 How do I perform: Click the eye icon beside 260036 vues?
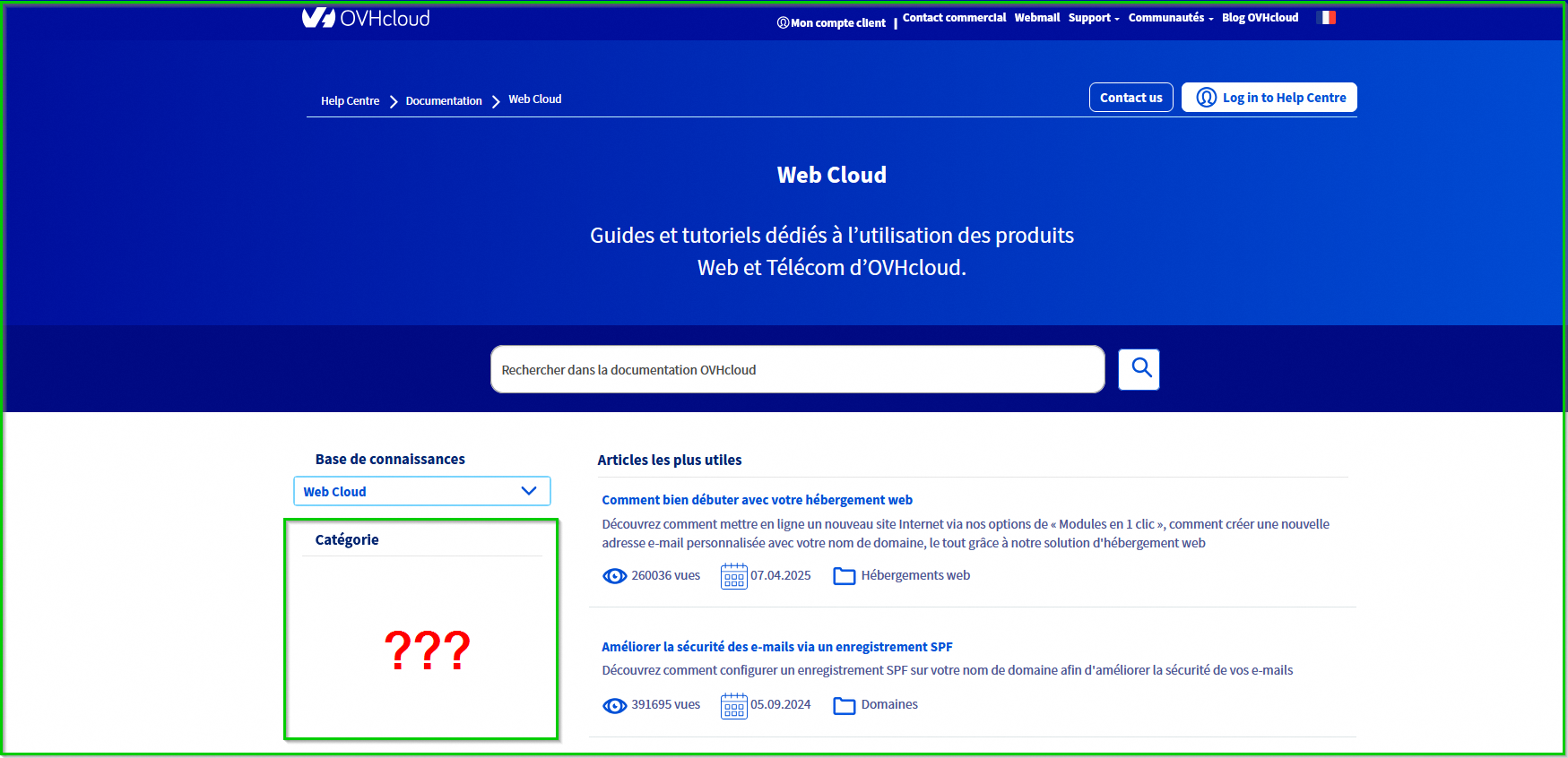point(614,576)
